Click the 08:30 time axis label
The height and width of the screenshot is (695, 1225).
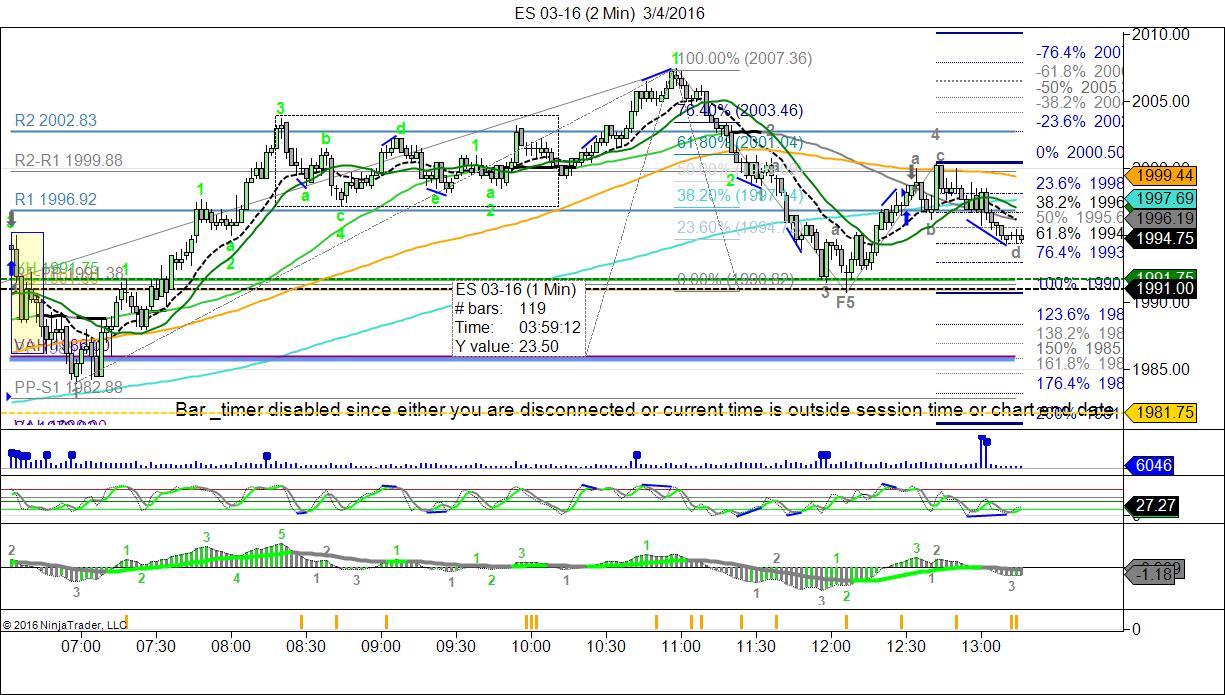tap(306, 645)
